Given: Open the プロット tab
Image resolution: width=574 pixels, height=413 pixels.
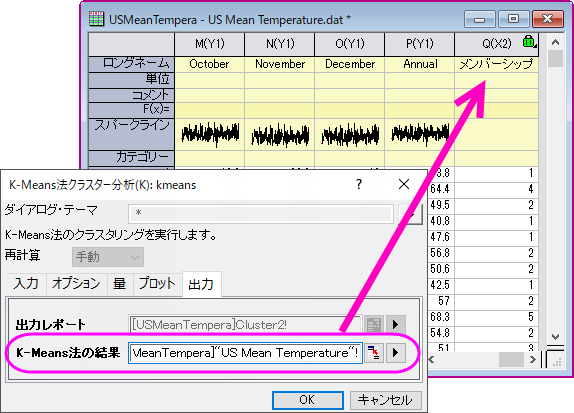Looking at the screenshot, I should 157,284.
